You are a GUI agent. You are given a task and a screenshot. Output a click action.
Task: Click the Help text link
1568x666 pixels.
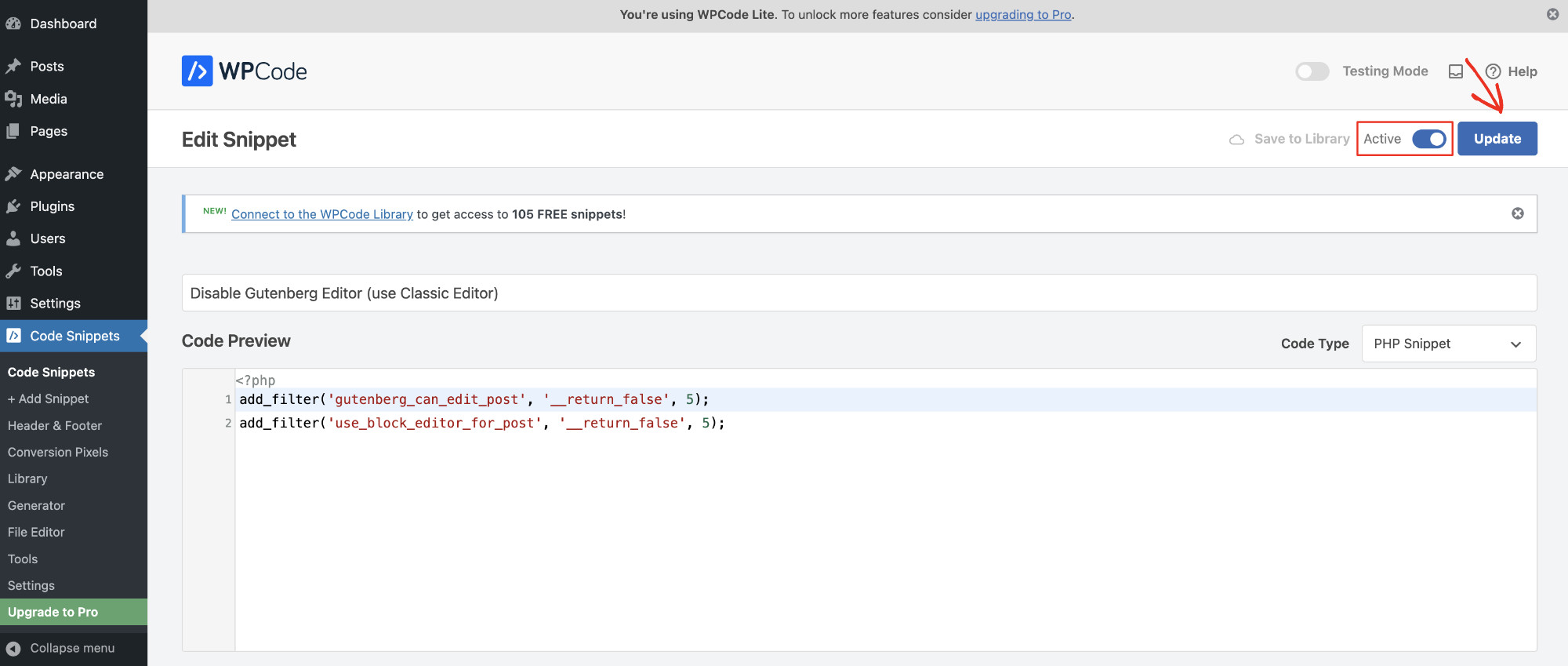[x=1523, y=71]
